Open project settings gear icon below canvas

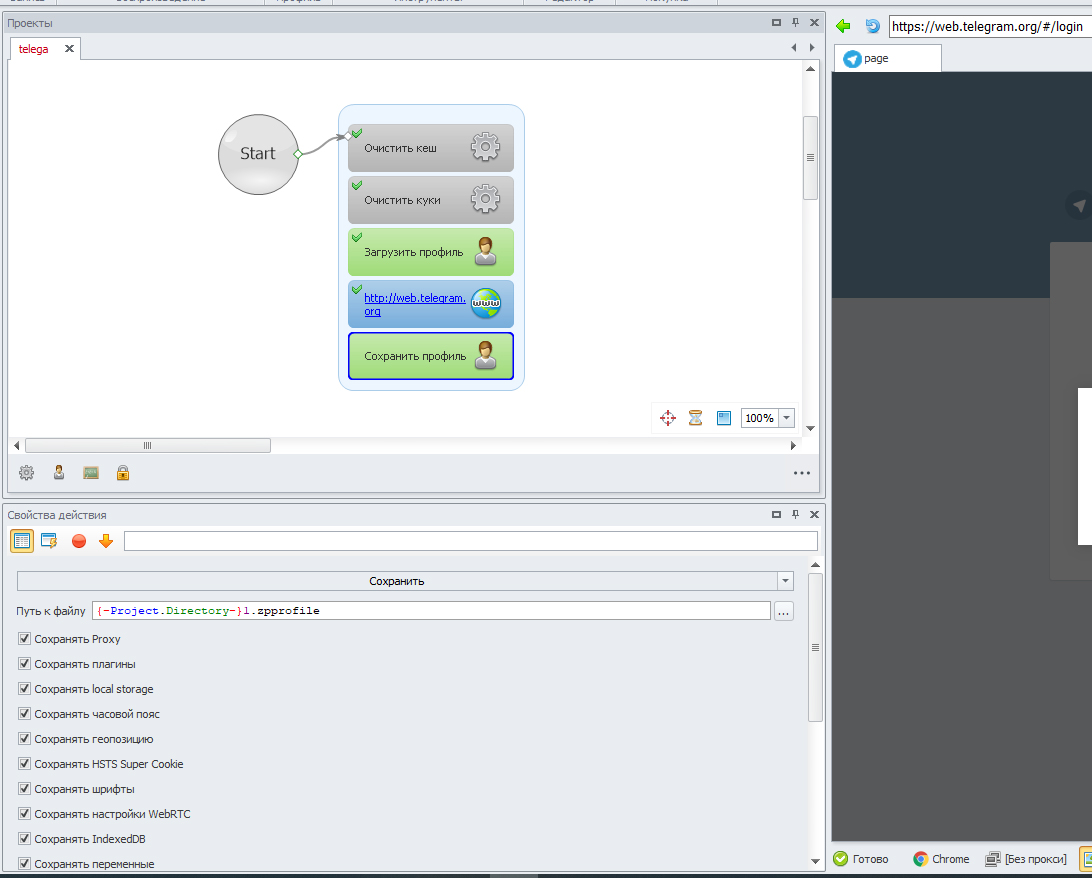pyautogui.click(x=26, y=473)
